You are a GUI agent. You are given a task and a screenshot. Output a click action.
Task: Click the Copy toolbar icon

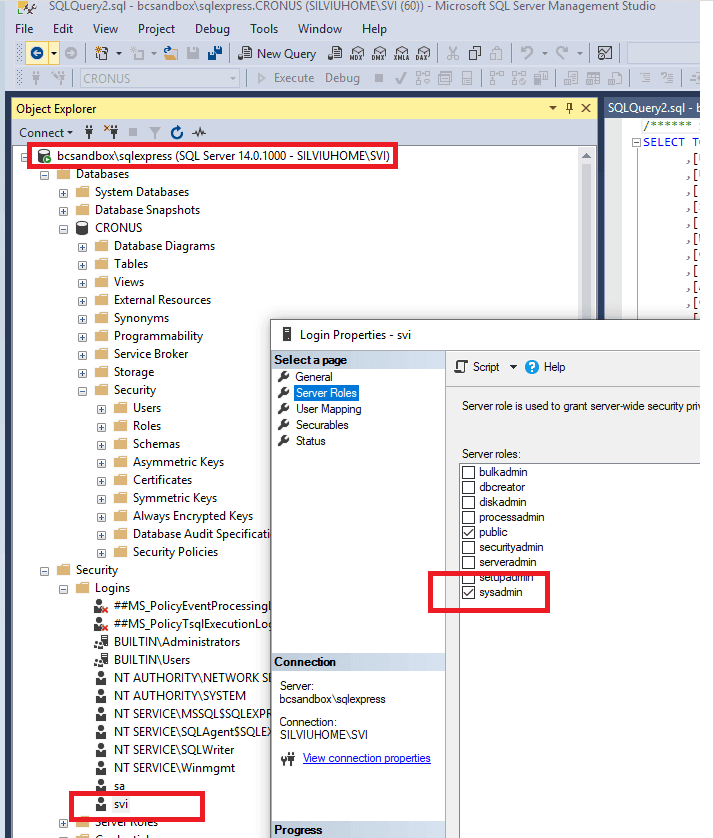(475, 53)
